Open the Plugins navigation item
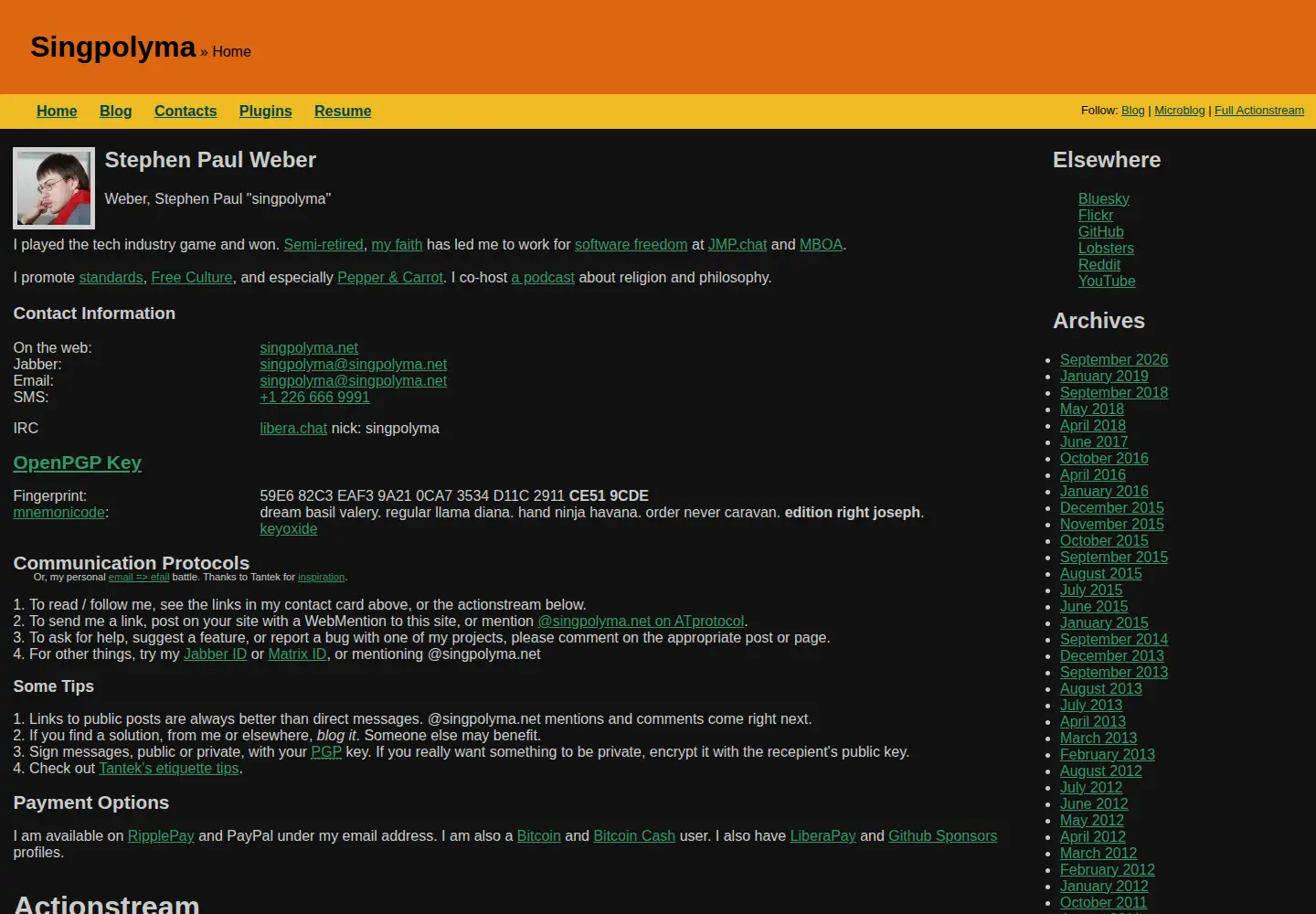 tap(266, 111)
